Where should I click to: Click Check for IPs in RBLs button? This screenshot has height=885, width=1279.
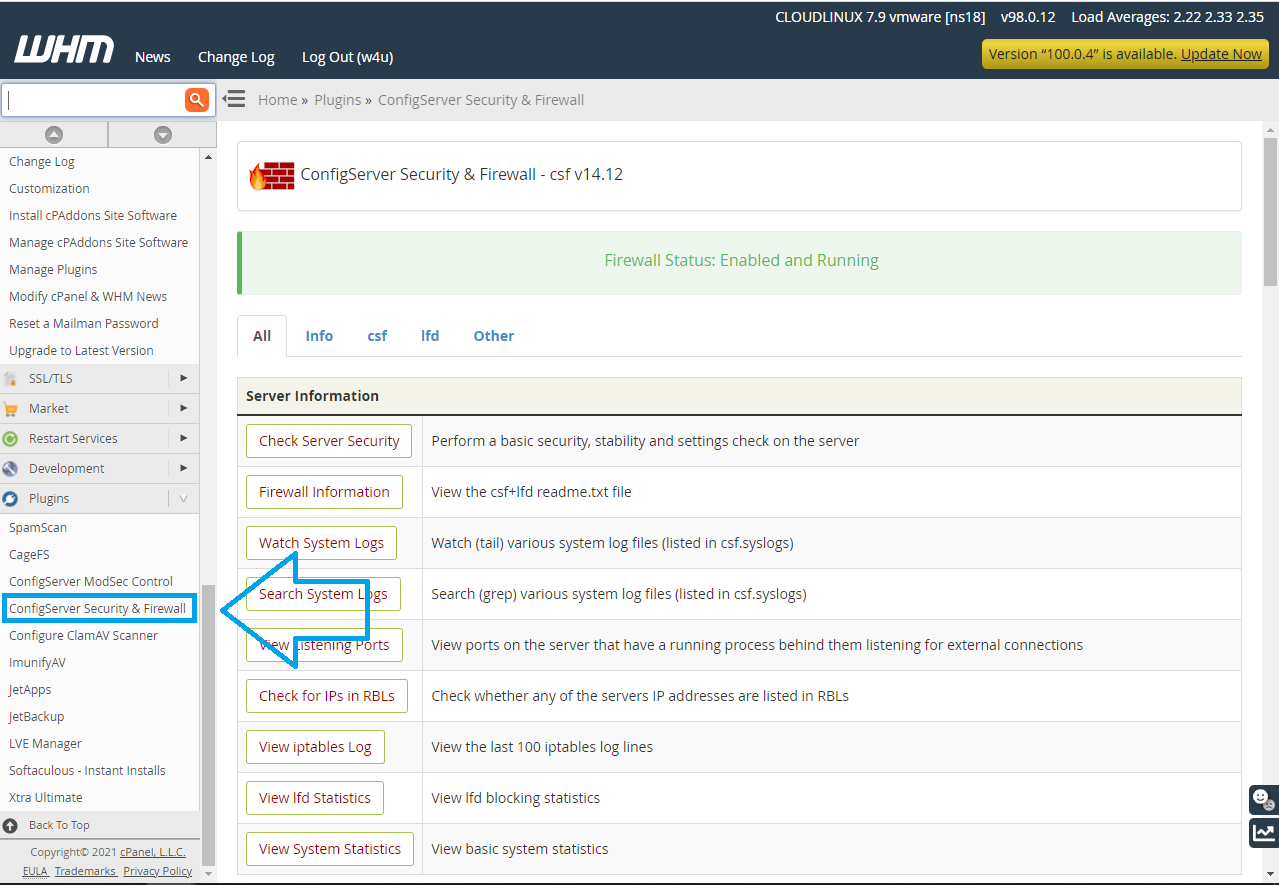coord(327,696)
